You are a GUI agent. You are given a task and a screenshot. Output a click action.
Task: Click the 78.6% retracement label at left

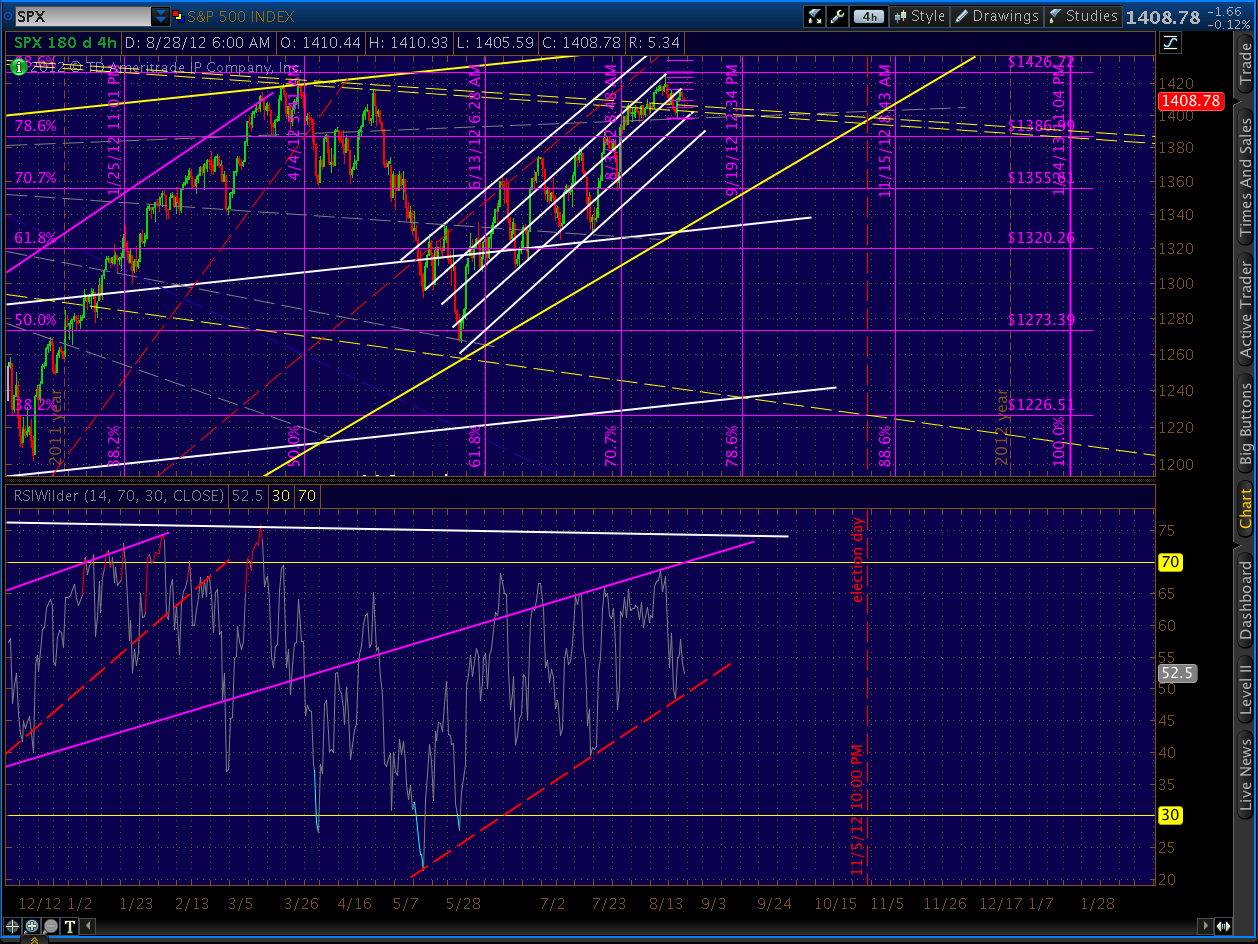35,126
